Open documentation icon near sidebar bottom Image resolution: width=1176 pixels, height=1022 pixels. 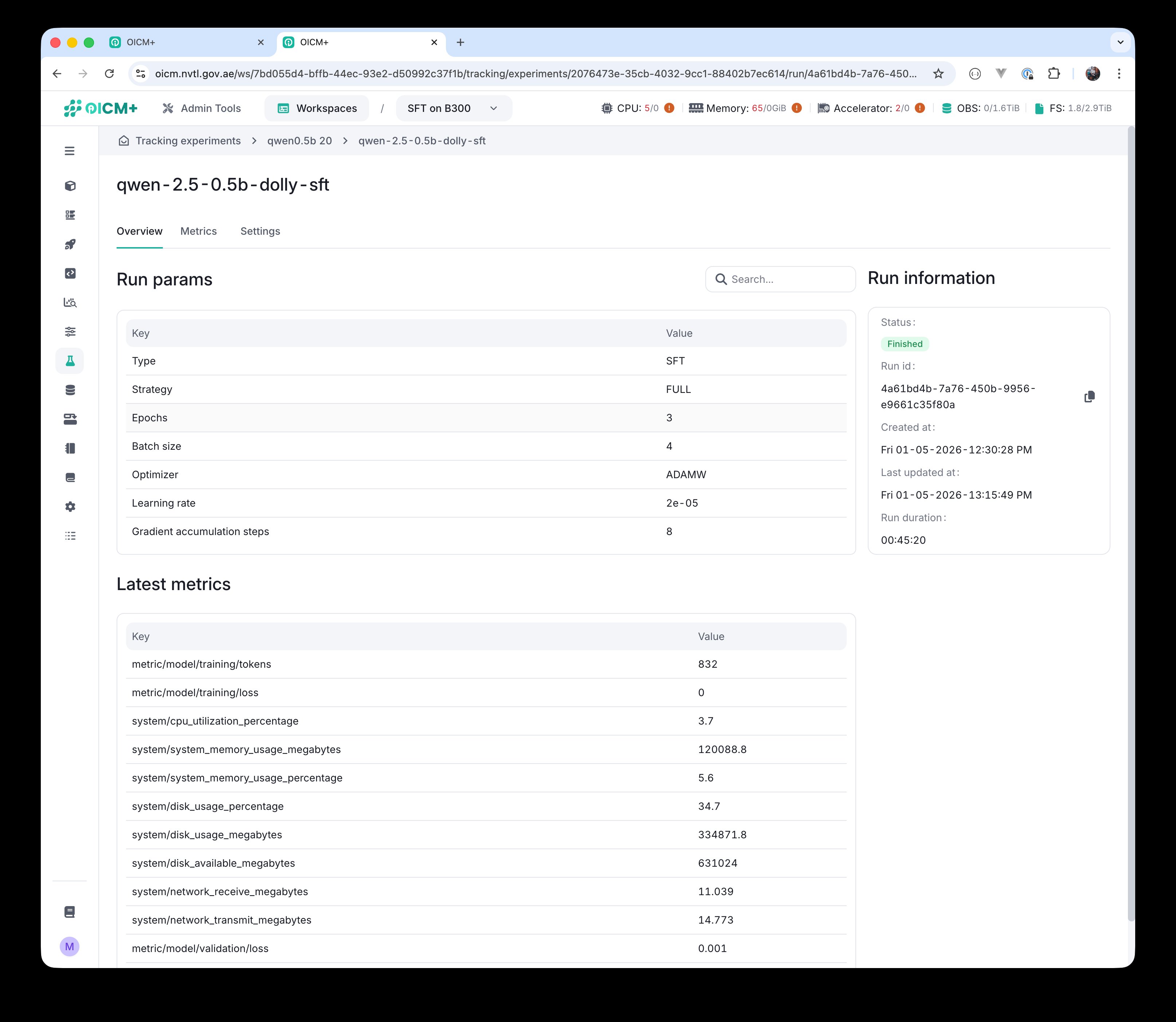coord(70,912)
